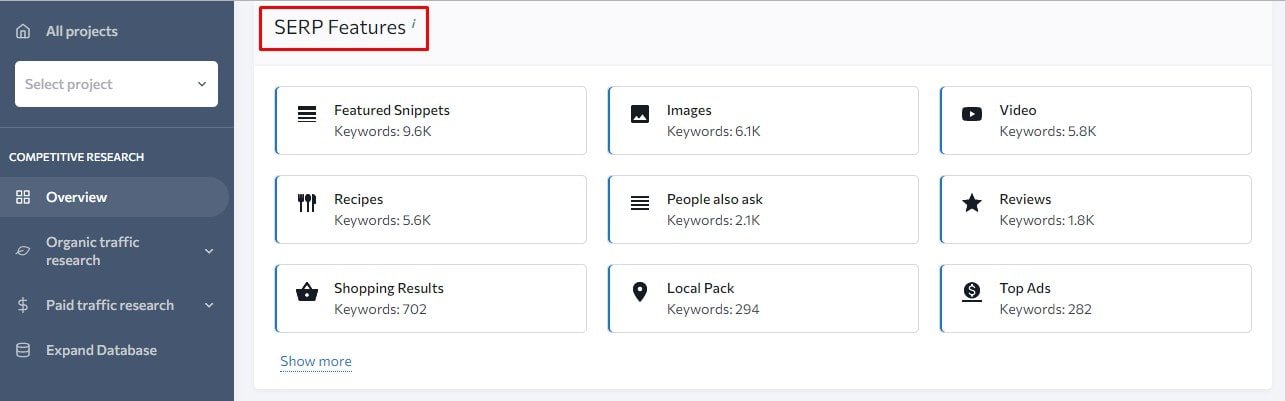Open Expand Database in sidebar

(101, 350)
